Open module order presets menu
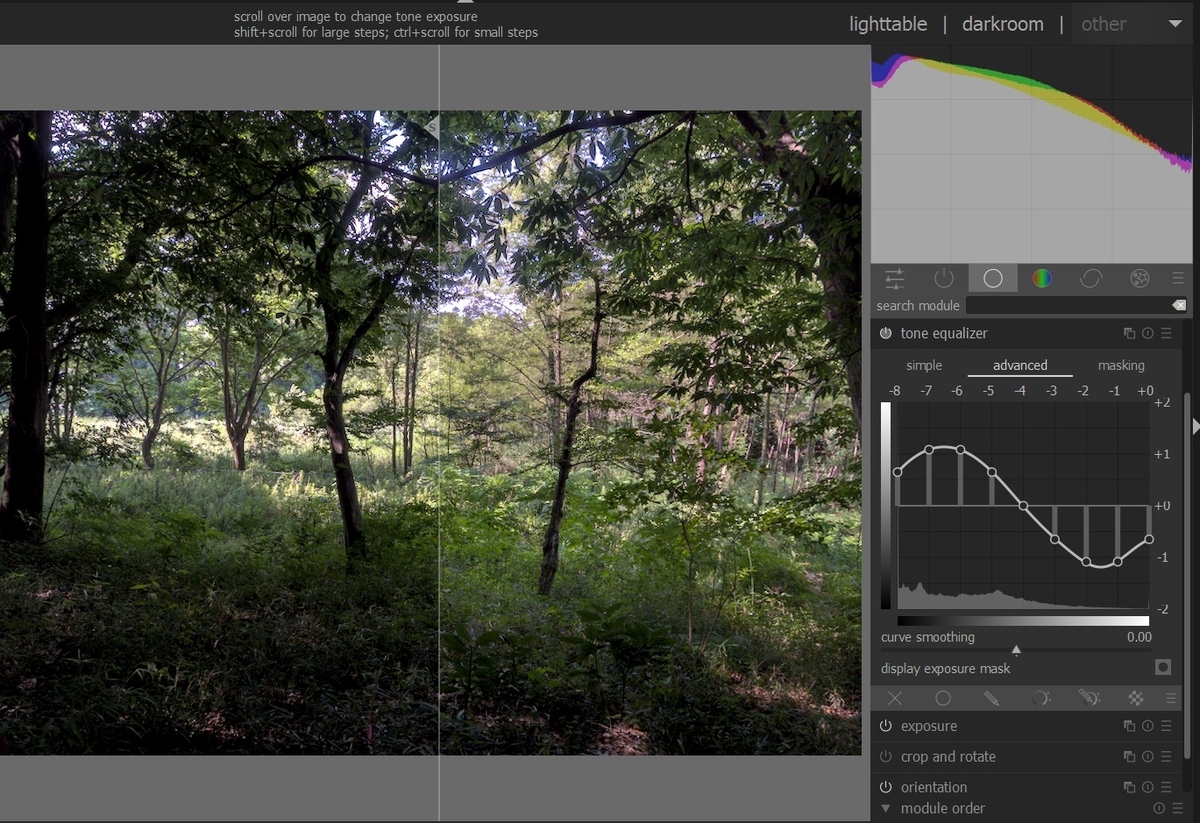 pyautogui.click(x=1177, y=808)
